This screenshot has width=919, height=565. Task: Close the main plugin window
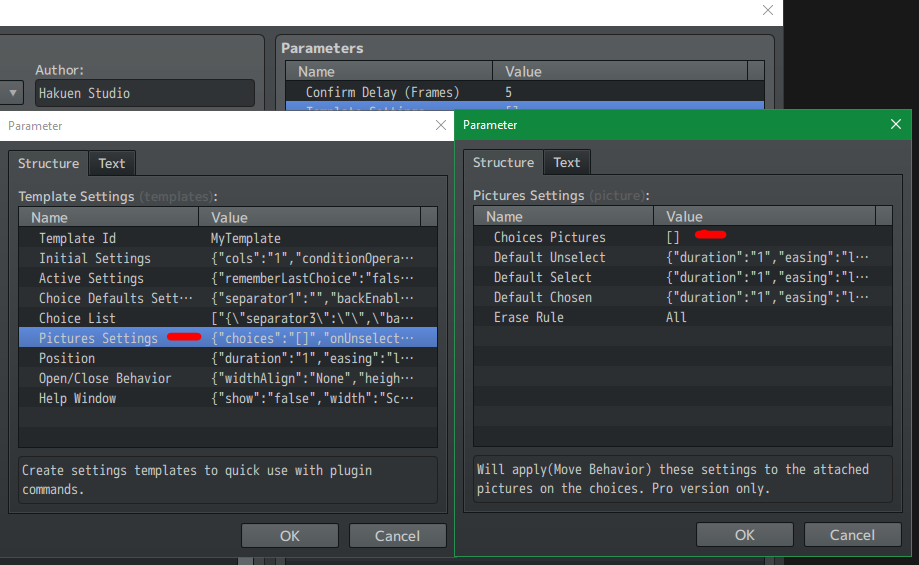[768, 11]
